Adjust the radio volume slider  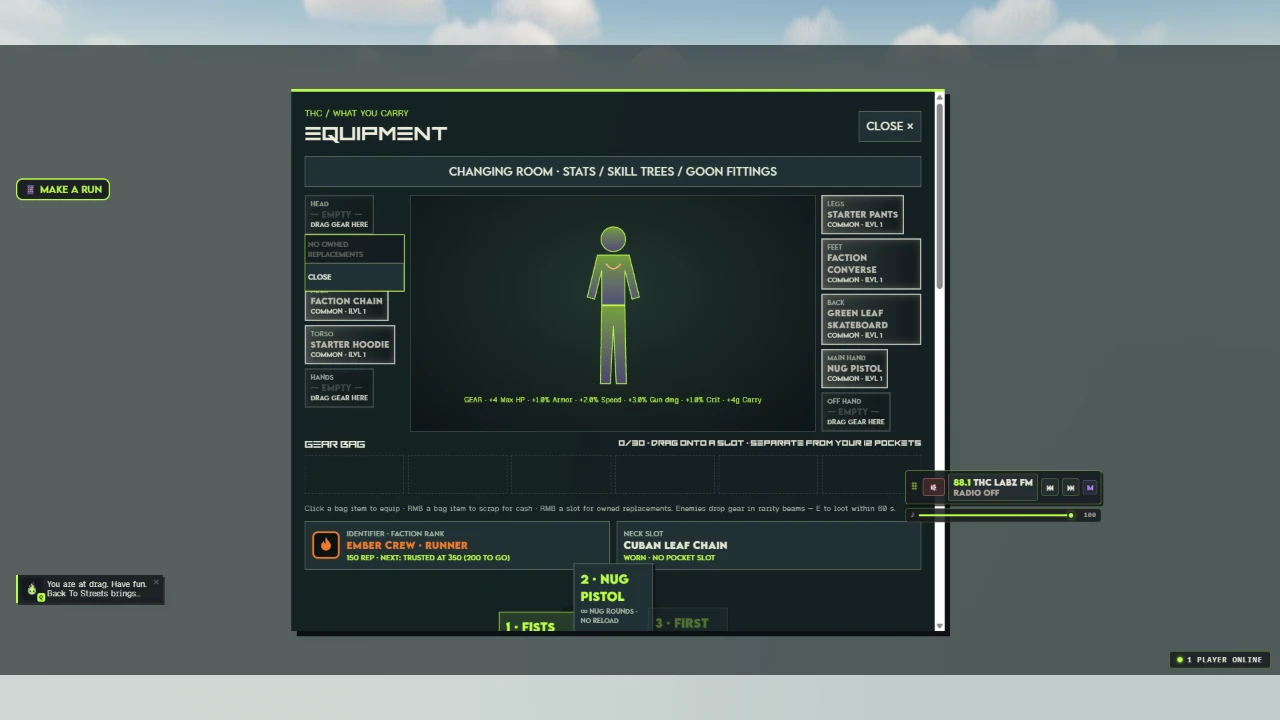click(x=995, y=515)
